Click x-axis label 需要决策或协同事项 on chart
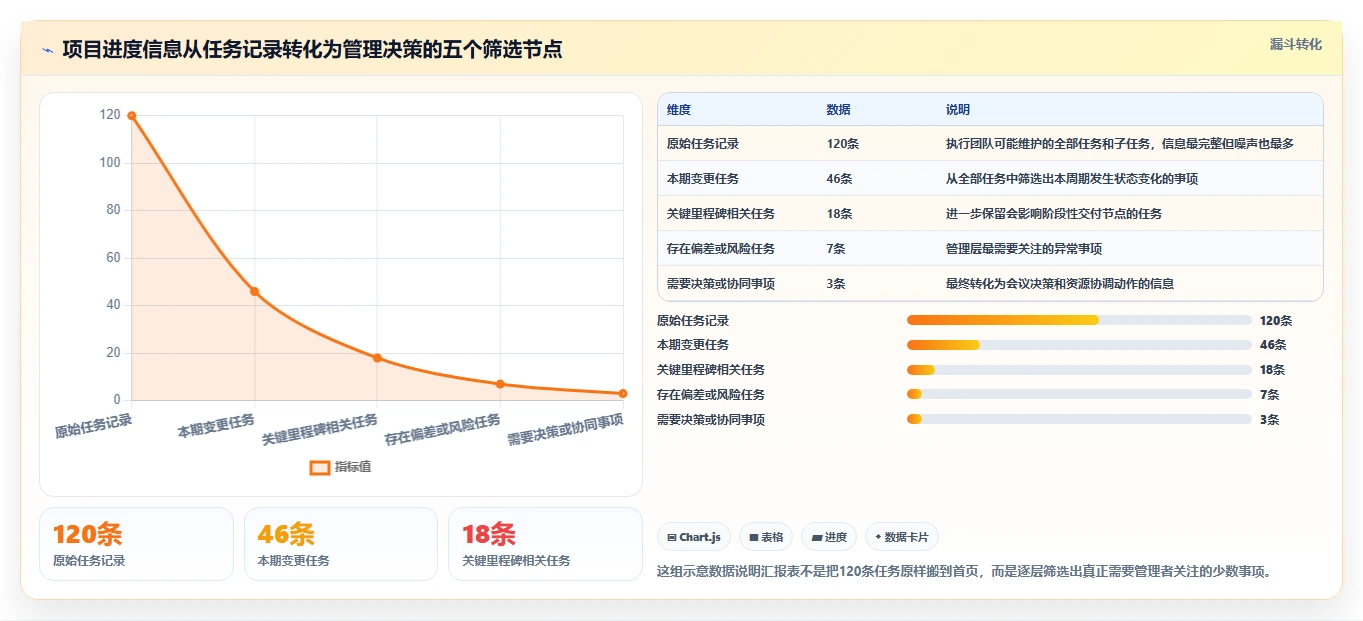The image size is (1363, 621). pyautogui.click(x=565, y=430)
